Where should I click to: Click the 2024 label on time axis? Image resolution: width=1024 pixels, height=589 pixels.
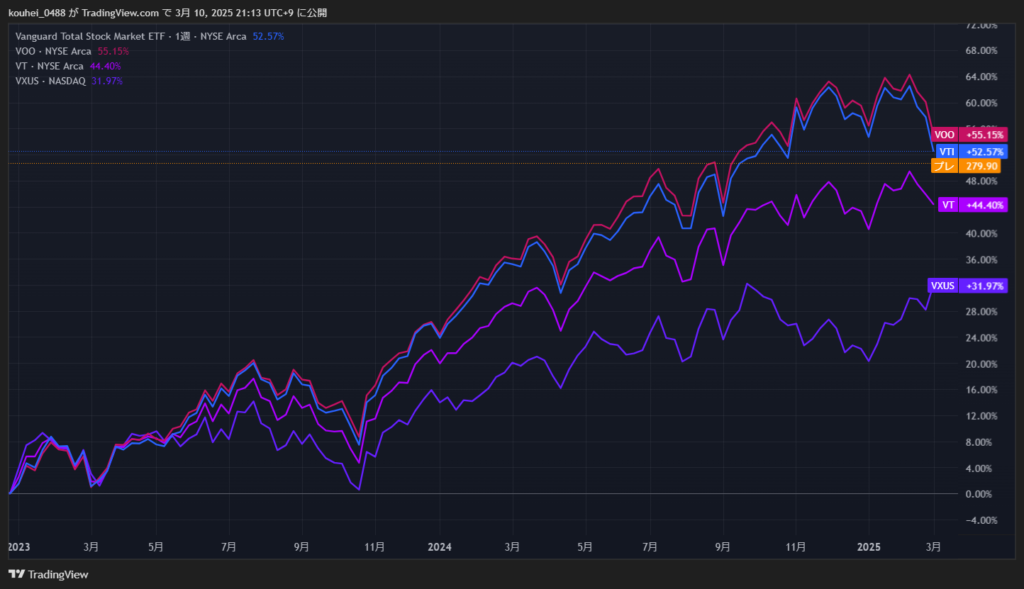coord(439,547)
